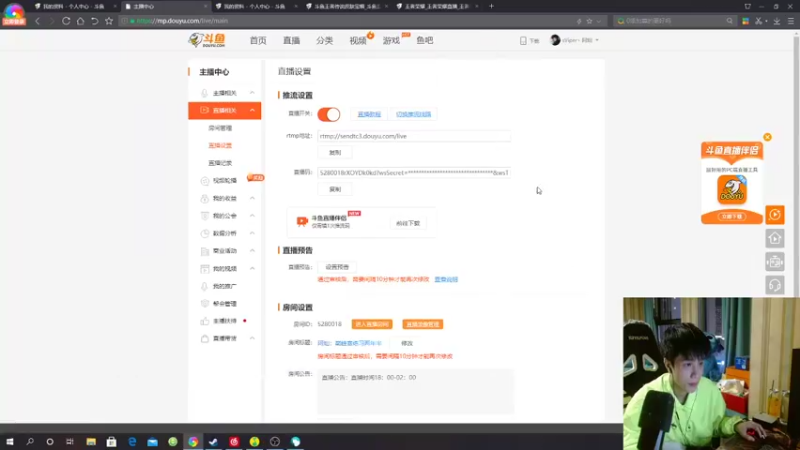800x450 pixels.
Task: Click the stream key field
Action: coord(414,173)
